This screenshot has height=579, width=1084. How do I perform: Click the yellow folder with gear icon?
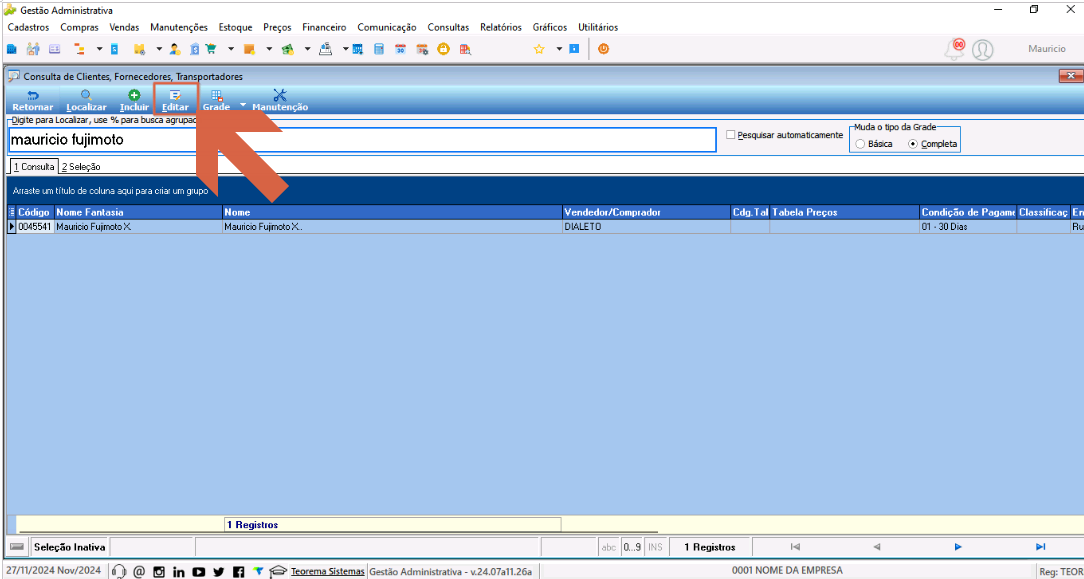click(139, 49)
